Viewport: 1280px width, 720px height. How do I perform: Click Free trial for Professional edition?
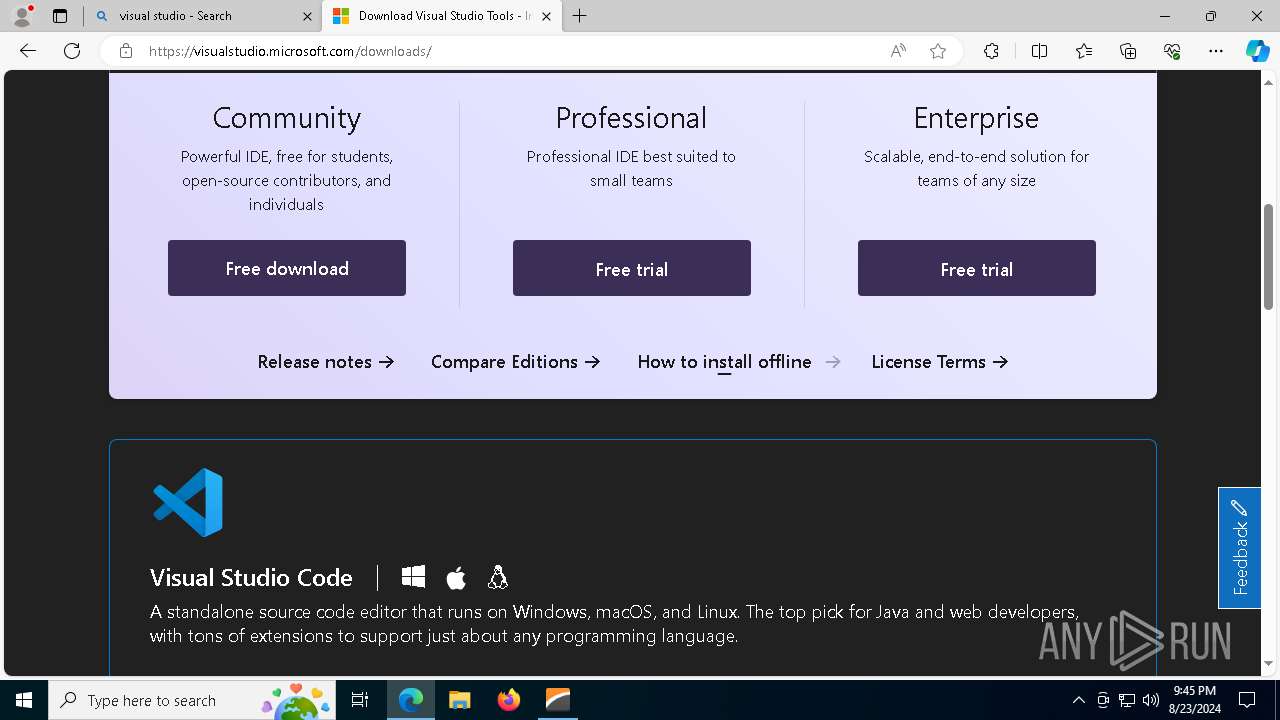click(632, 268)
